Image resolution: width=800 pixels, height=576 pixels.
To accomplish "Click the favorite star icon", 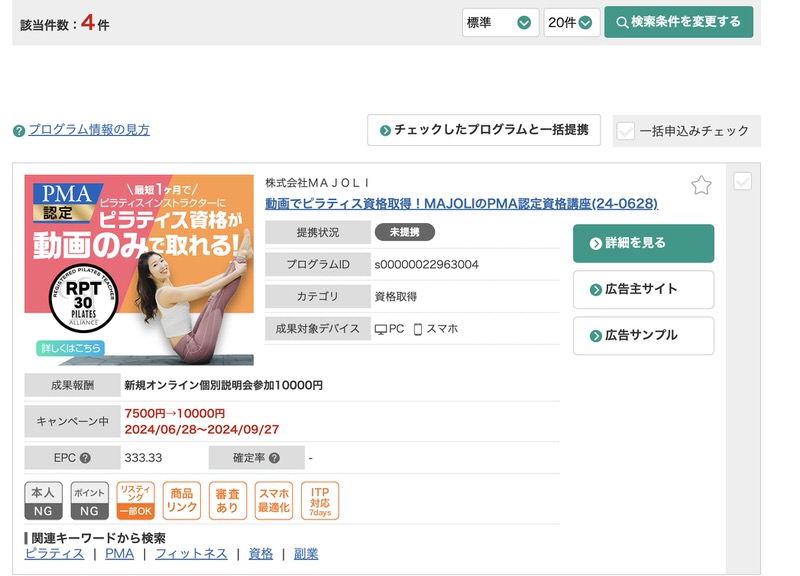I will click(701, 185).
